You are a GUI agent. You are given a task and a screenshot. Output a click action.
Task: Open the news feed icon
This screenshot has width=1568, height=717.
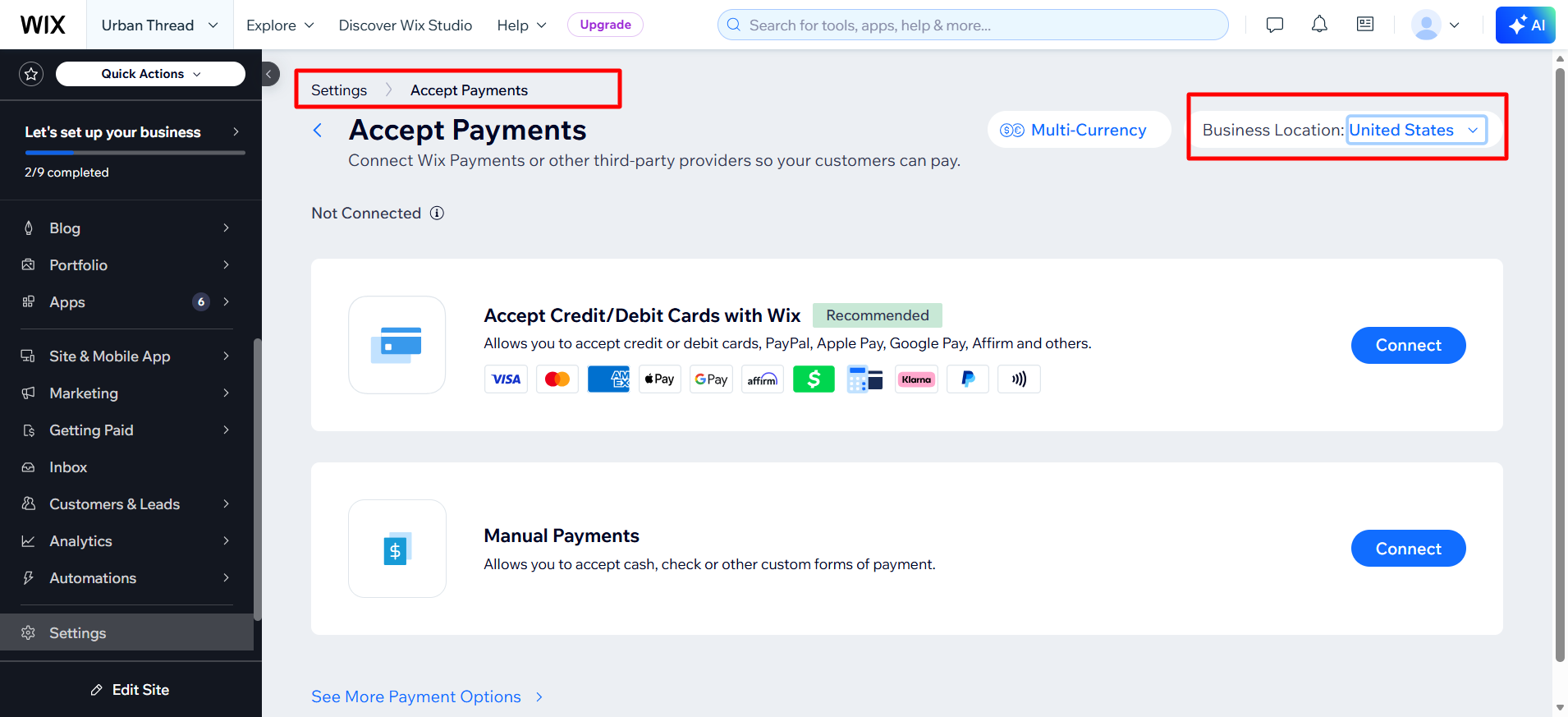click(x=1365, y=25)
